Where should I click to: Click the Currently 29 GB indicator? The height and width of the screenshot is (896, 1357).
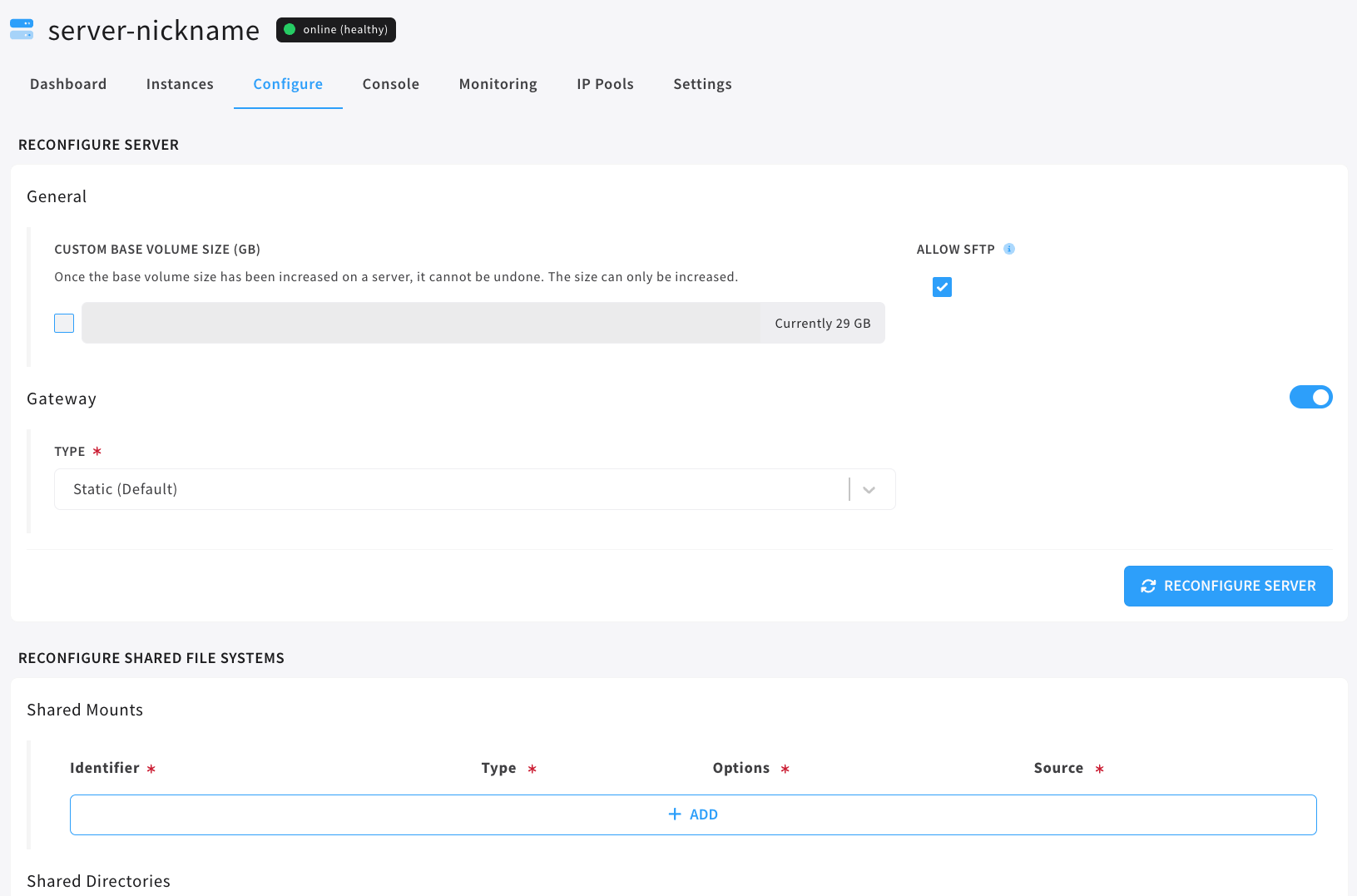click(822, 323)
